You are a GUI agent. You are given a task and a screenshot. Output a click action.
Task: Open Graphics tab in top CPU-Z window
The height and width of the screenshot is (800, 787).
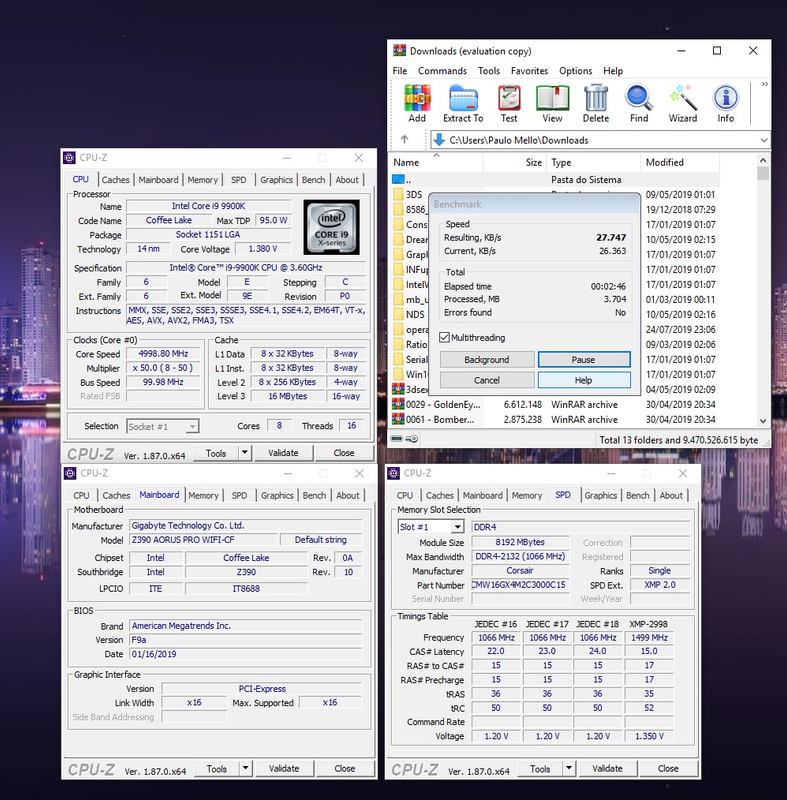276,180
